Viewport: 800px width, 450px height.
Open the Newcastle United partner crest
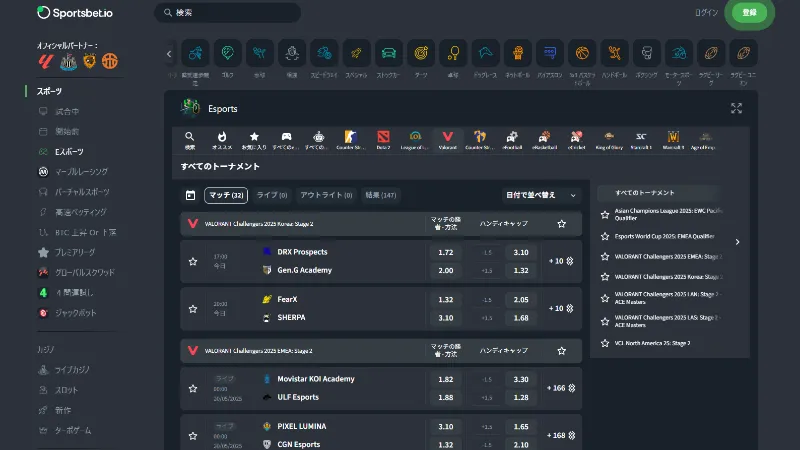(x=68, y=61)
